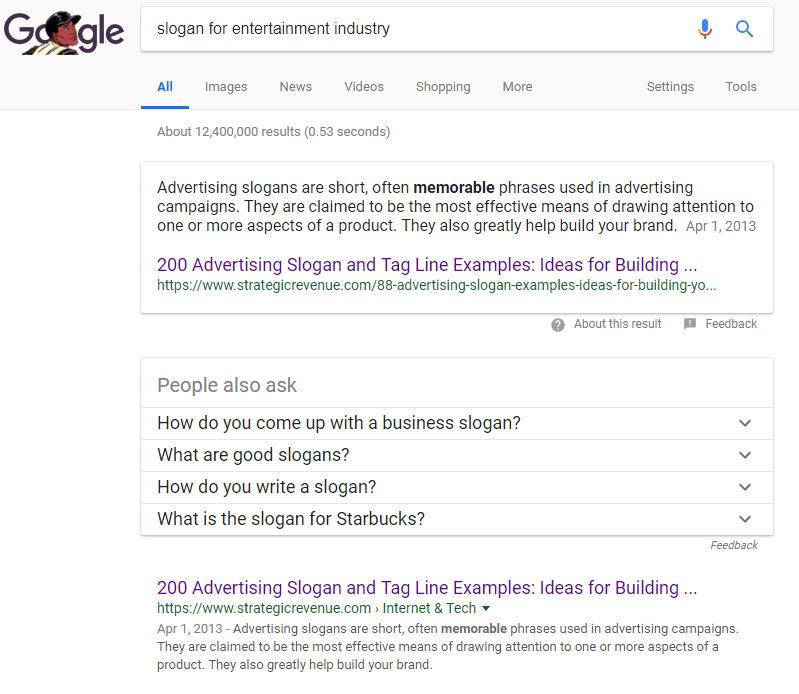Click the Google doodle logo

pyautogui.click(x=64, y=32)
